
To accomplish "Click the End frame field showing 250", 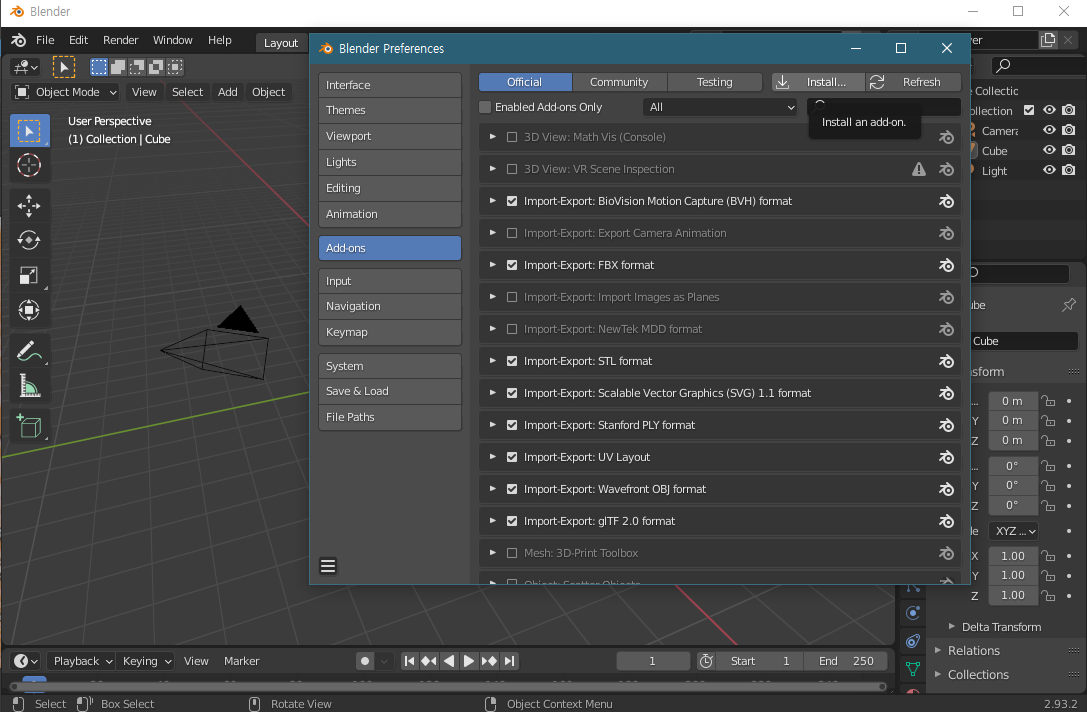I will pos(846,661).
